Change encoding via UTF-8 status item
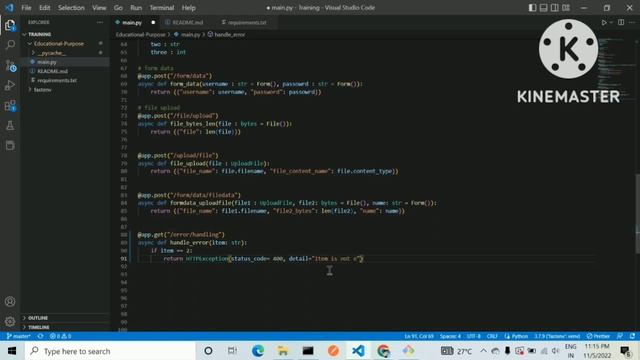 473,336
